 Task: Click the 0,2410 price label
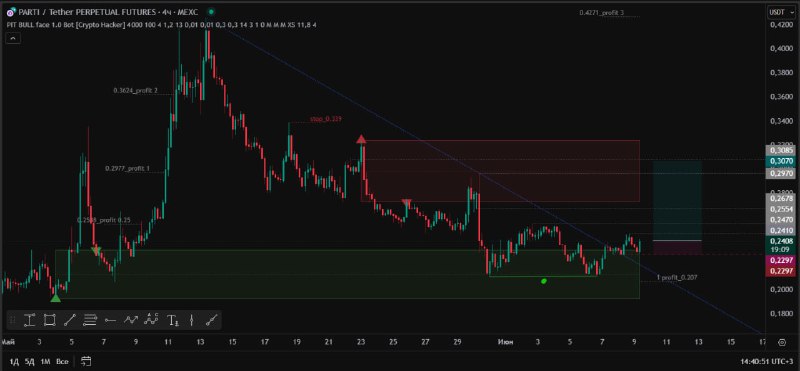point(781,231)
